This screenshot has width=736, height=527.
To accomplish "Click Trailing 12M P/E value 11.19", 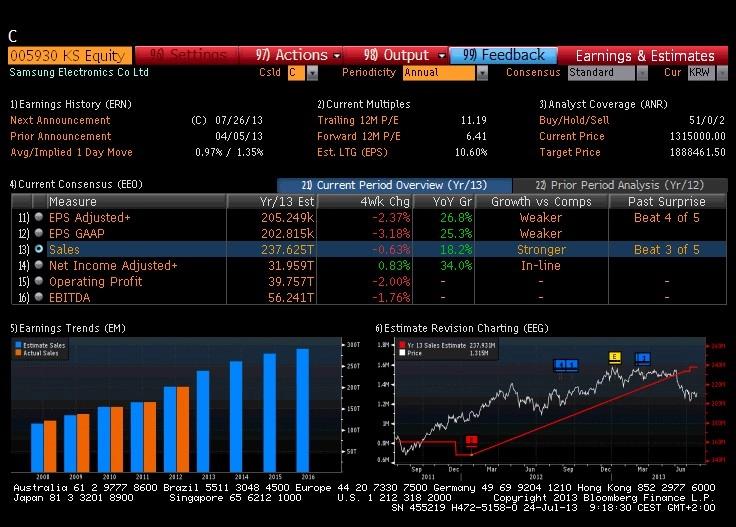I will [474, 120].
